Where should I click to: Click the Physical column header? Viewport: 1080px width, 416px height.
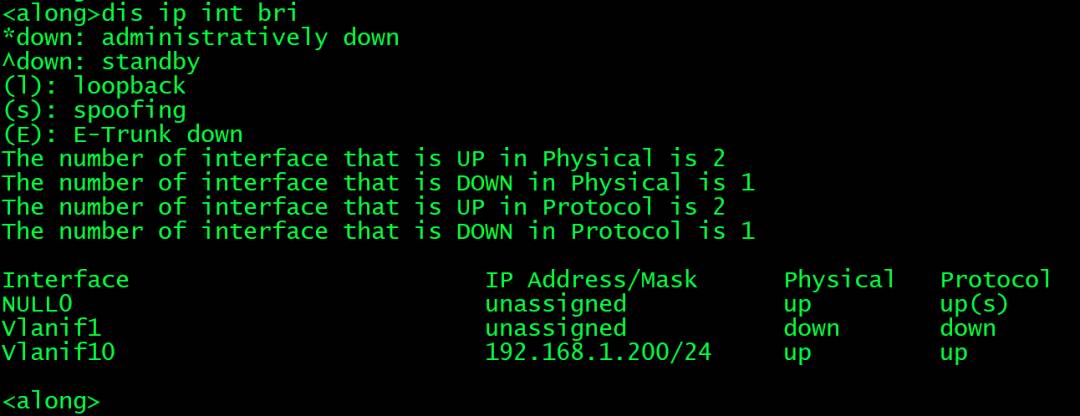click(839, 280)
